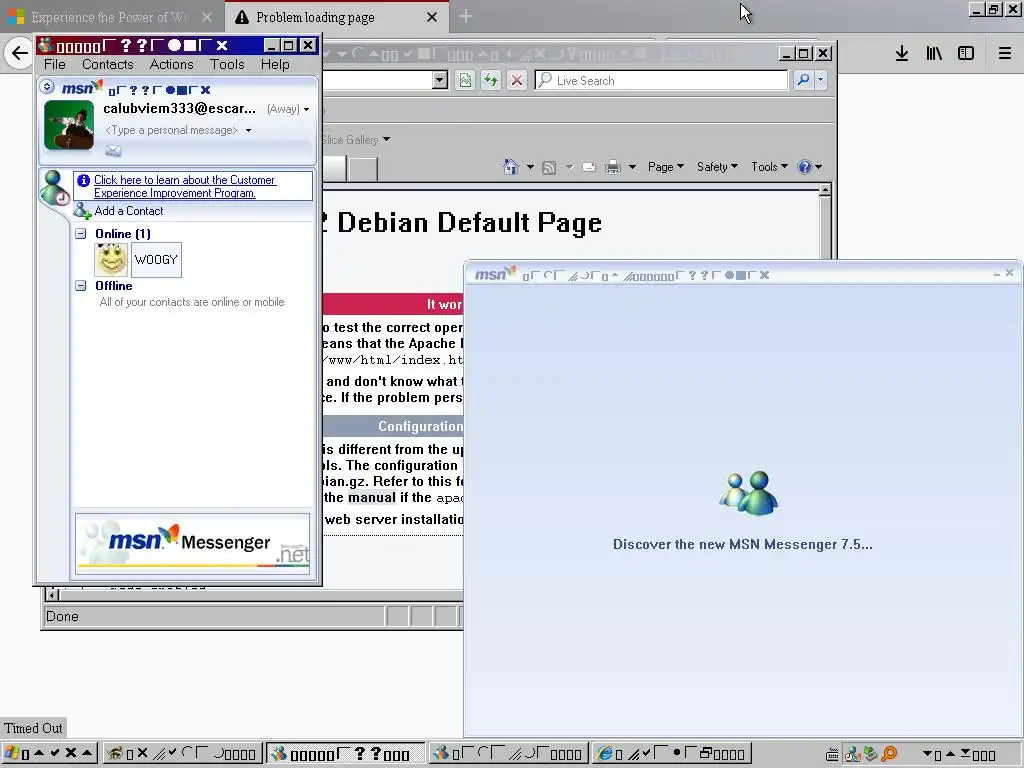Click the IE horizontal scrollbar left arrow
The width and height of the screenshot is (1024, 768).
click(x=52, y=594)
